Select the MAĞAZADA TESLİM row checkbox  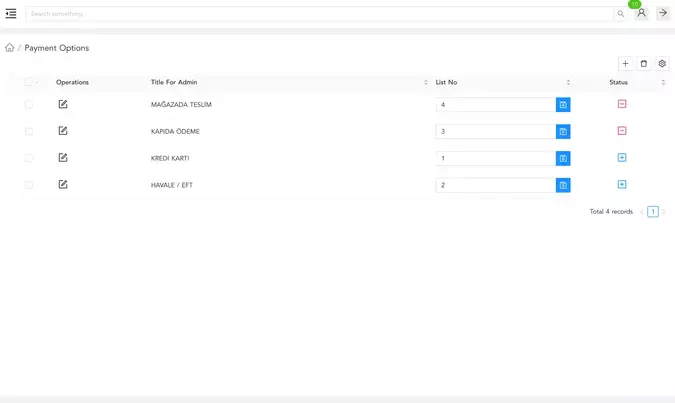[x=29, y=104]
